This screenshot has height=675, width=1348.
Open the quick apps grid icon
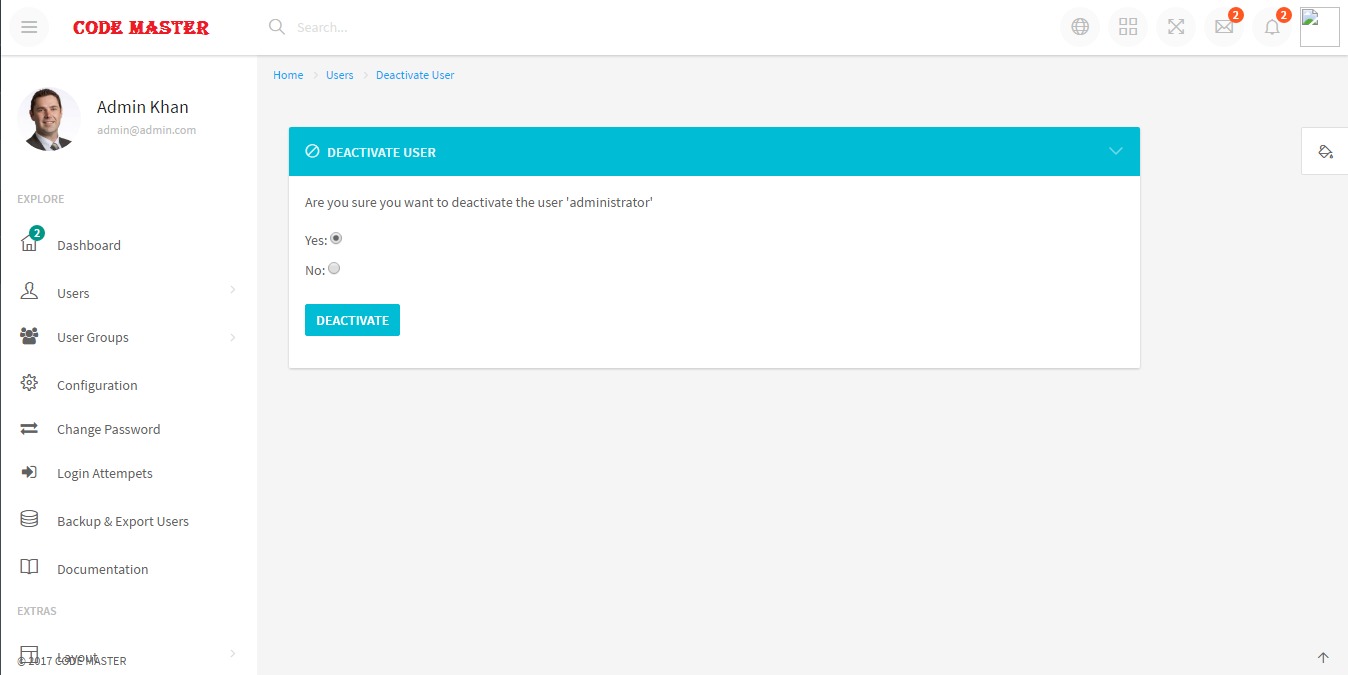(1127, 27)
